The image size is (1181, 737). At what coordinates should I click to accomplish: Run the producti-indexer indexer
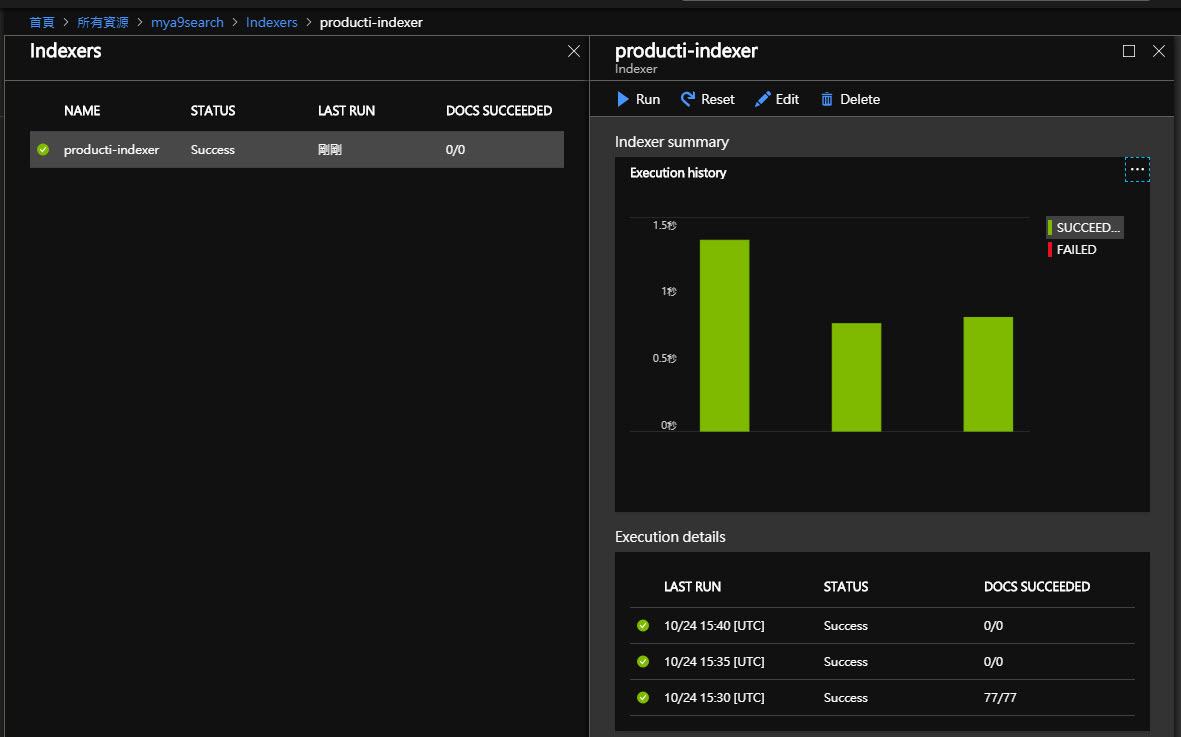click(638, 99)
